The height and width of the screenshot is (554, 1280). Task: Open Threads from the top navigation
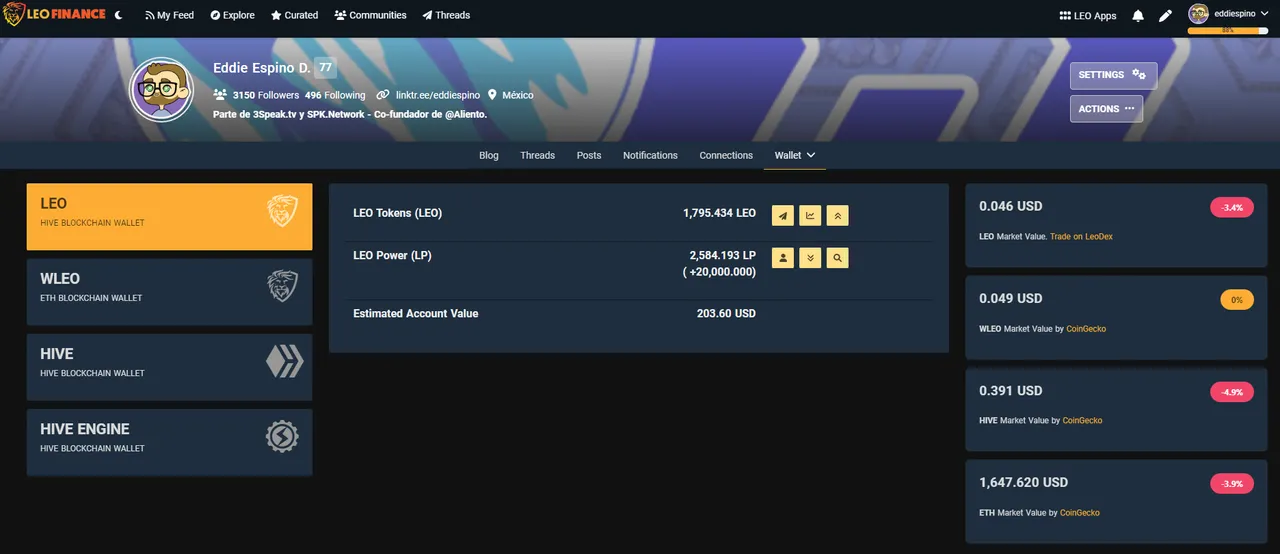point(446,15)
